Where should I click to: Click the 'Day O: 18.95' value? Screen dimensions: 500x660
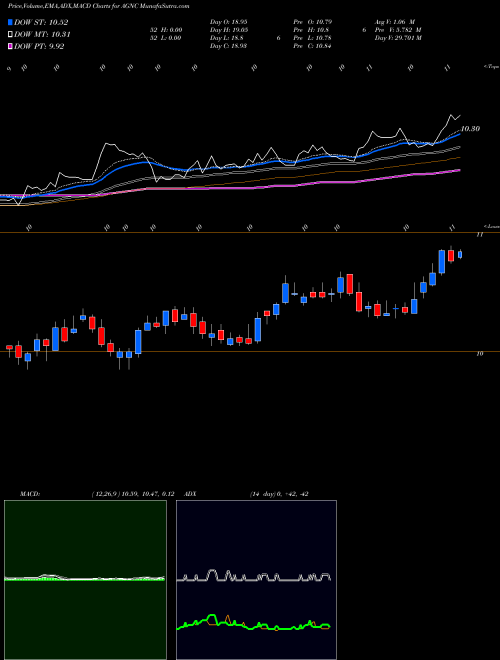229,22
